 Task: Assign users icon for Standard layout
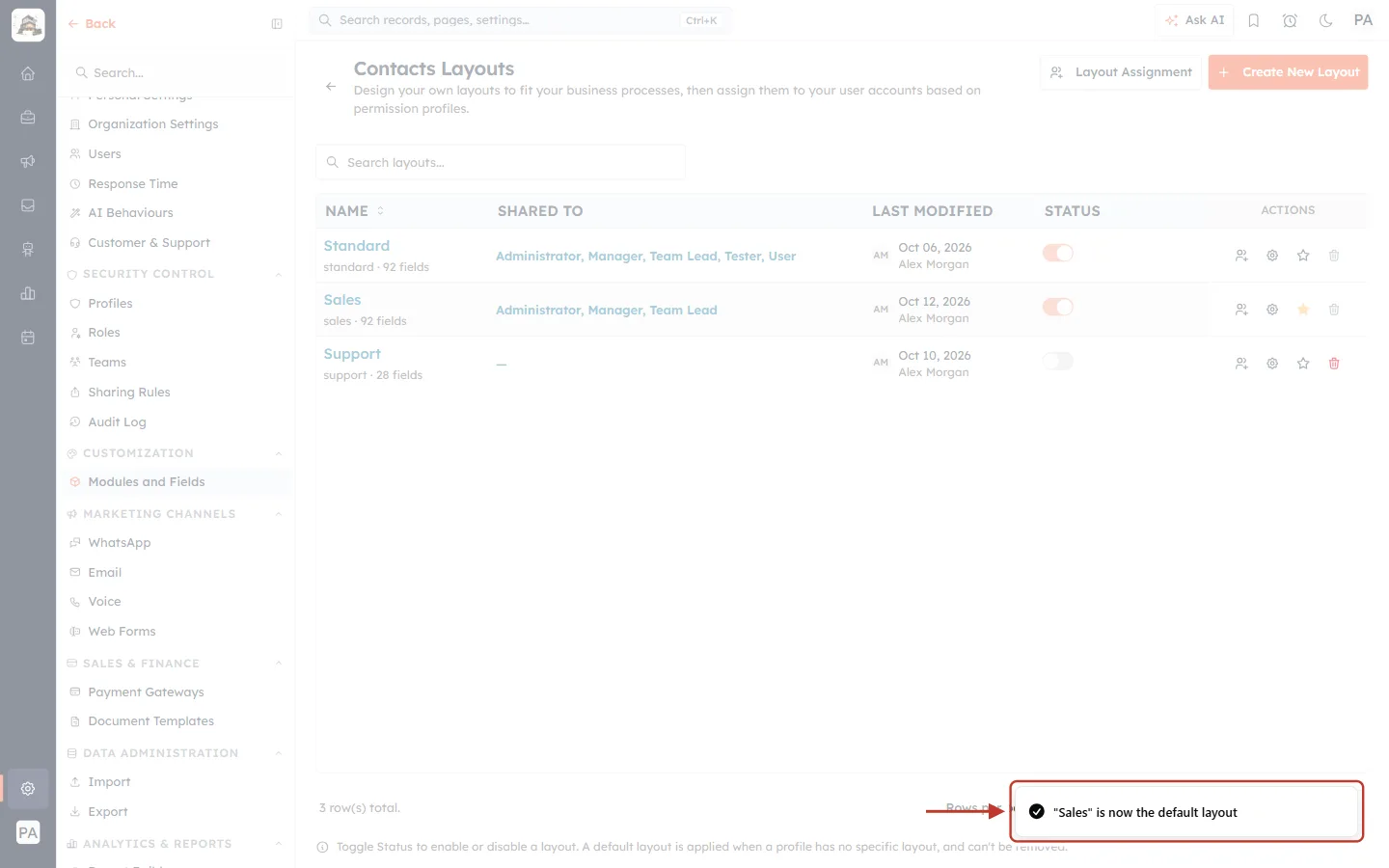[x=1241, y=256]
